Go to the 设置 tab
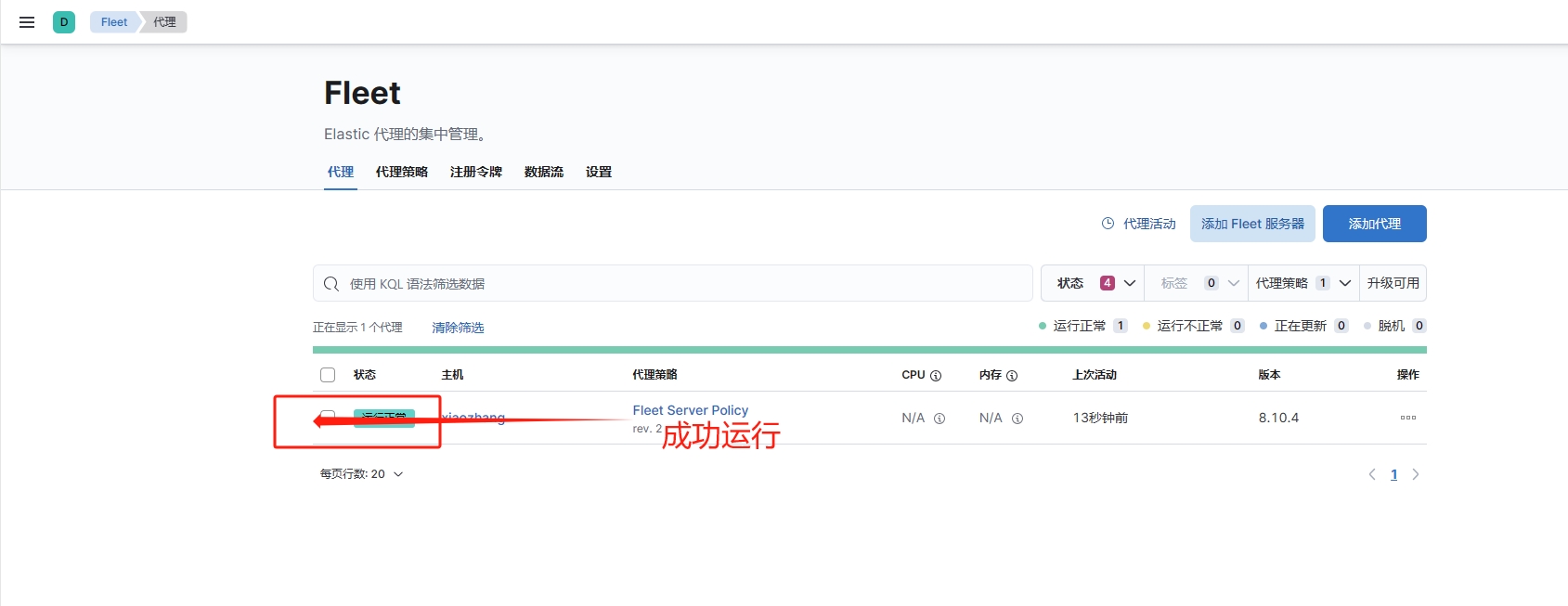Viewport: 1568px width, 606px height. tap(599, 172)
